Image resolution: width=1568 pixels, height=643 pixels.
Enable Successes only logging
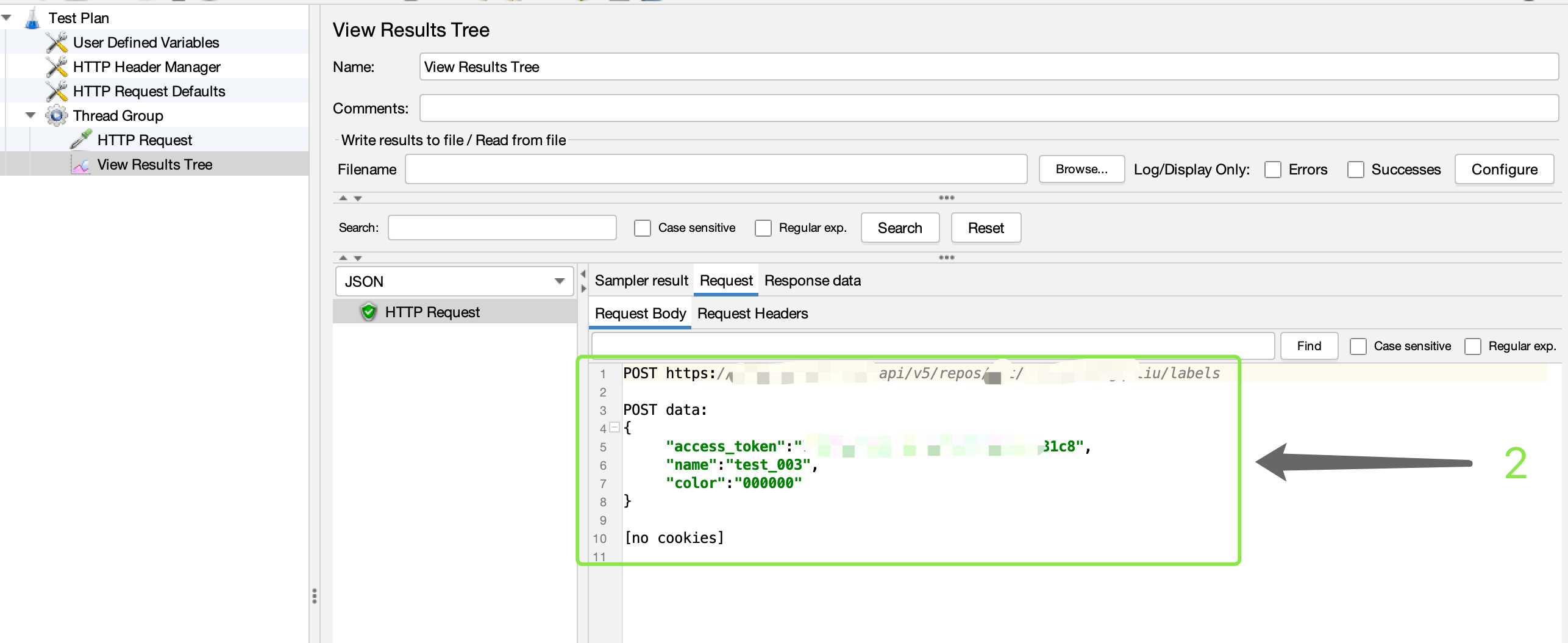[x=1355, y=170]
